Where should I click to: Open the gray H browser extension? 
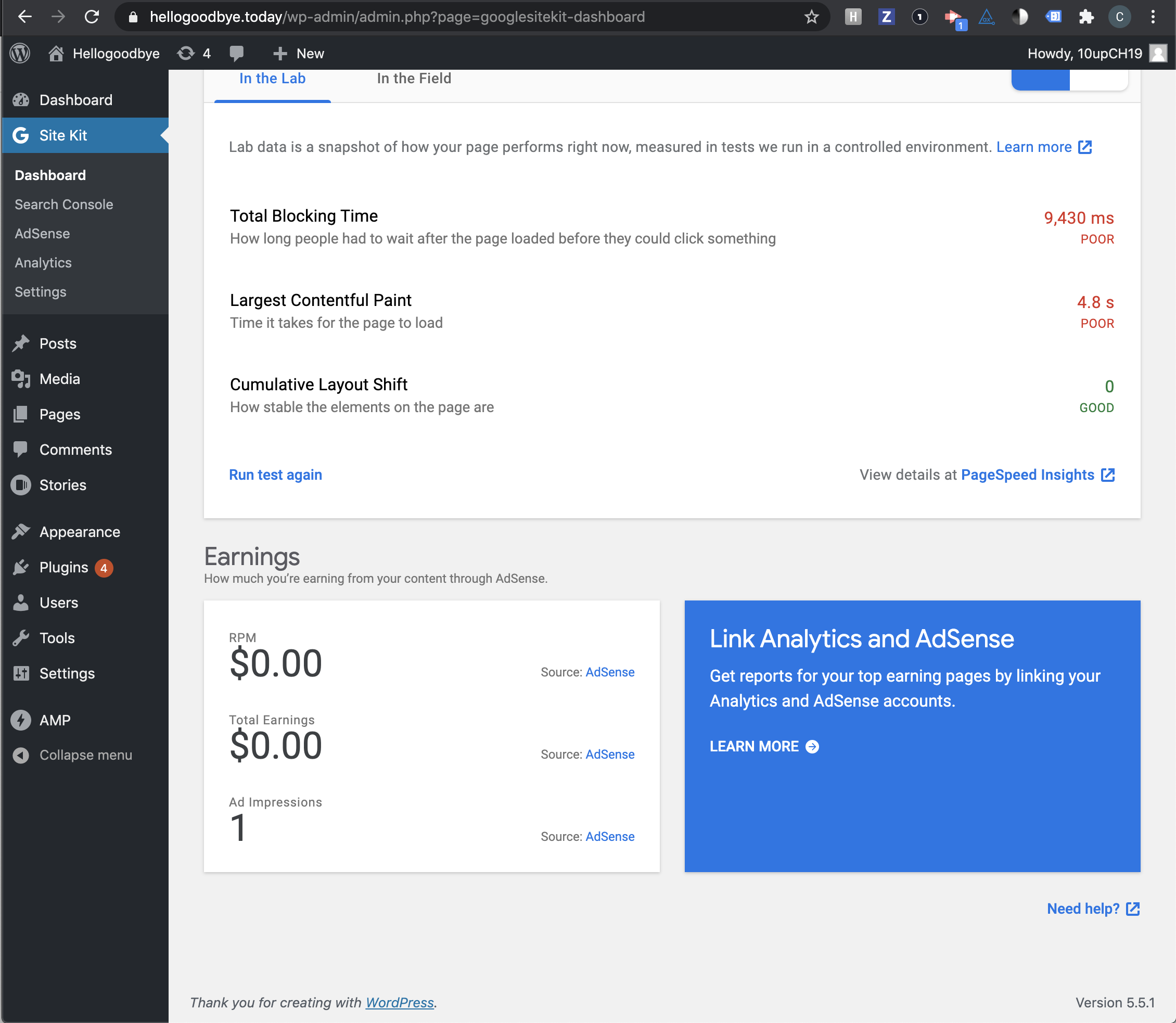(853, 17)
